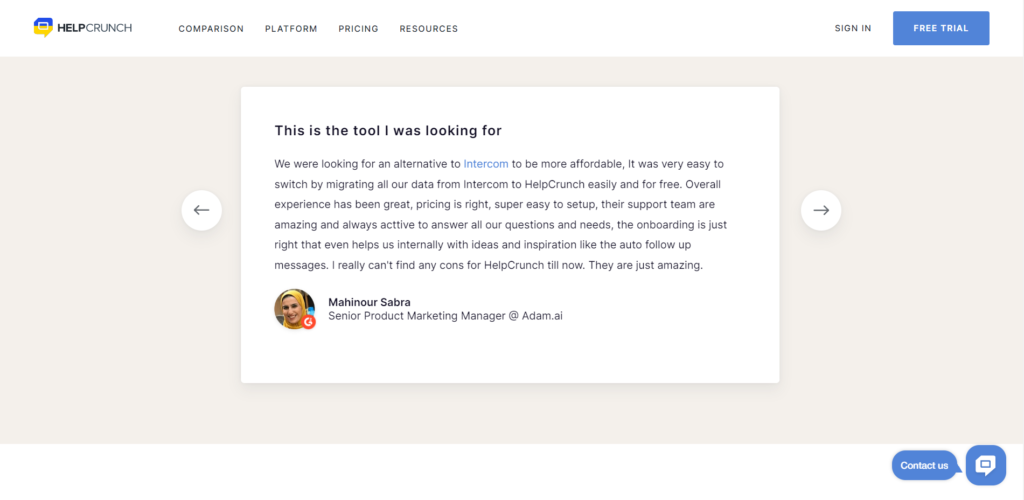Expand the Comparison menu
Viewport: 1024px width, 500px height.
click(x=211, y=29)
